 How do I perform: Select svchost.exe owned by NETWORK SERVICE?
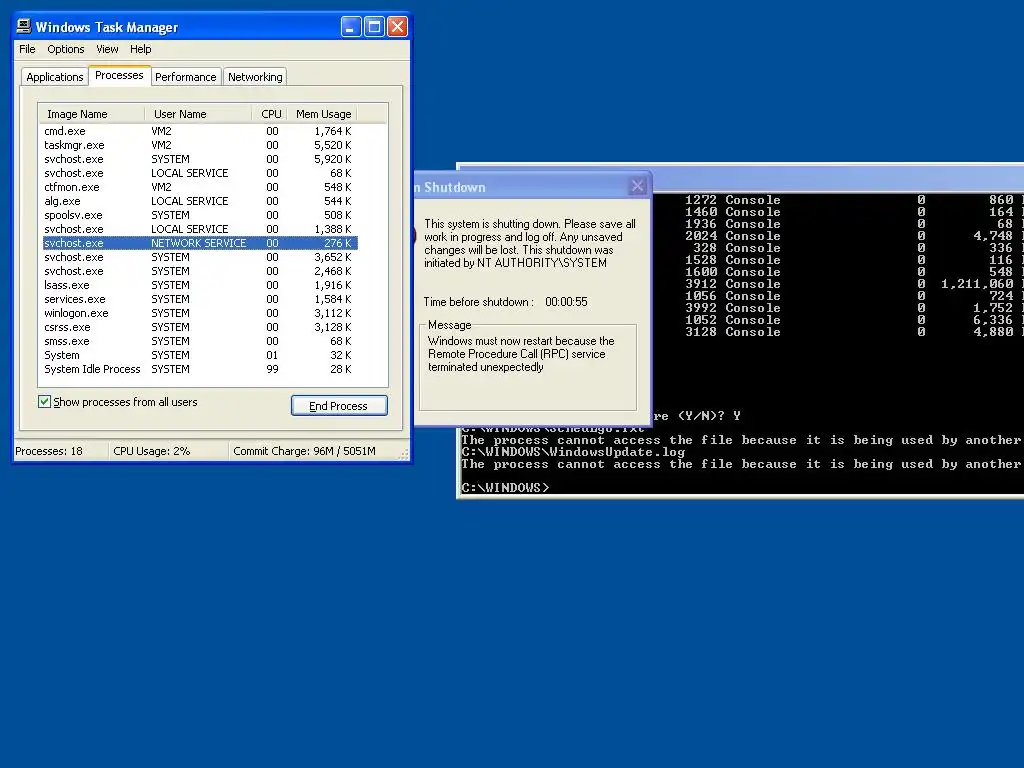click(x=199, y=243)
